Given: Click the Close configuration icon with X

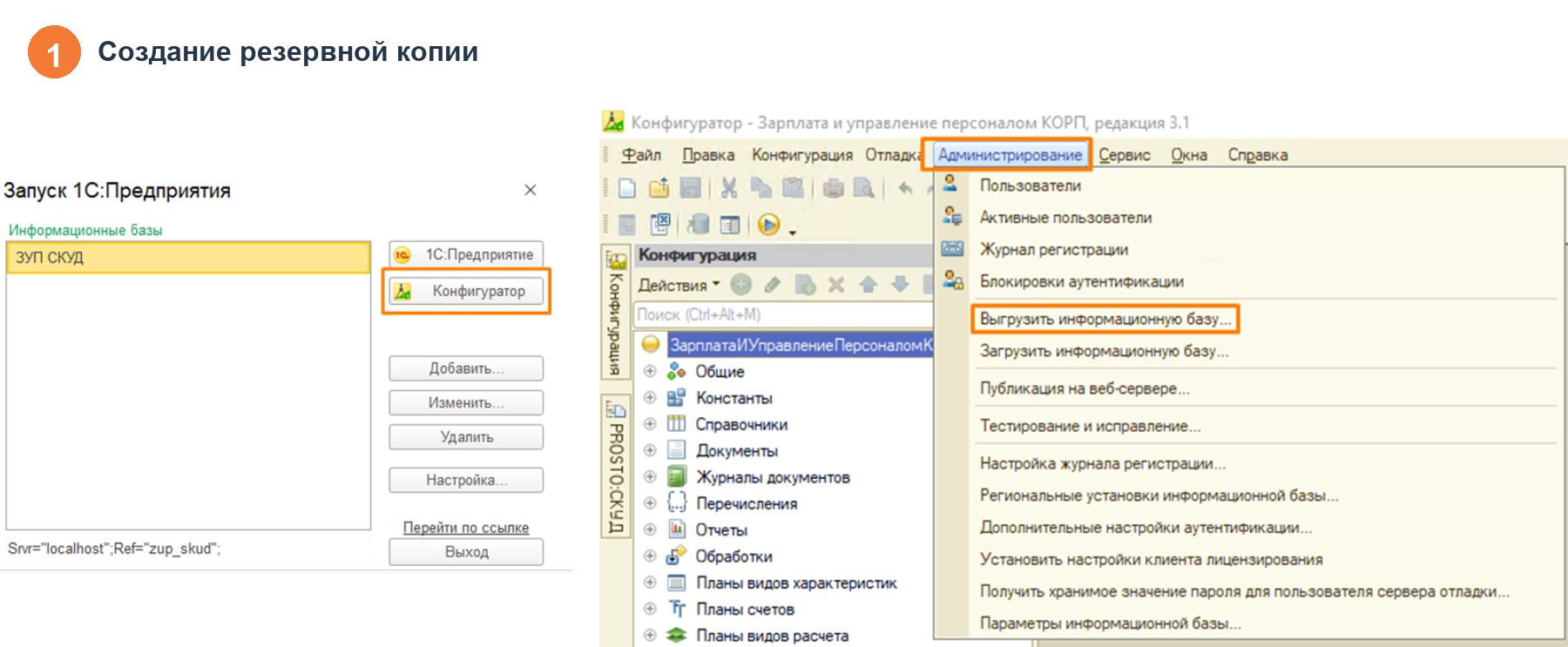Looking at the screenshot, I should point(660,224).
